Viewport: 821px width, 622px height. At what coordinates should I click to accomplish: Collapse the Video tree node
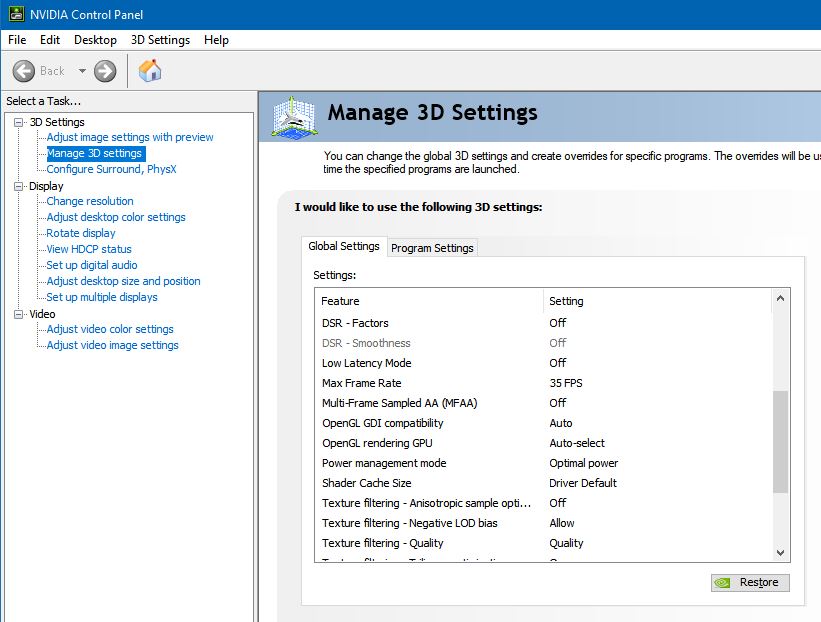point(18,314)
